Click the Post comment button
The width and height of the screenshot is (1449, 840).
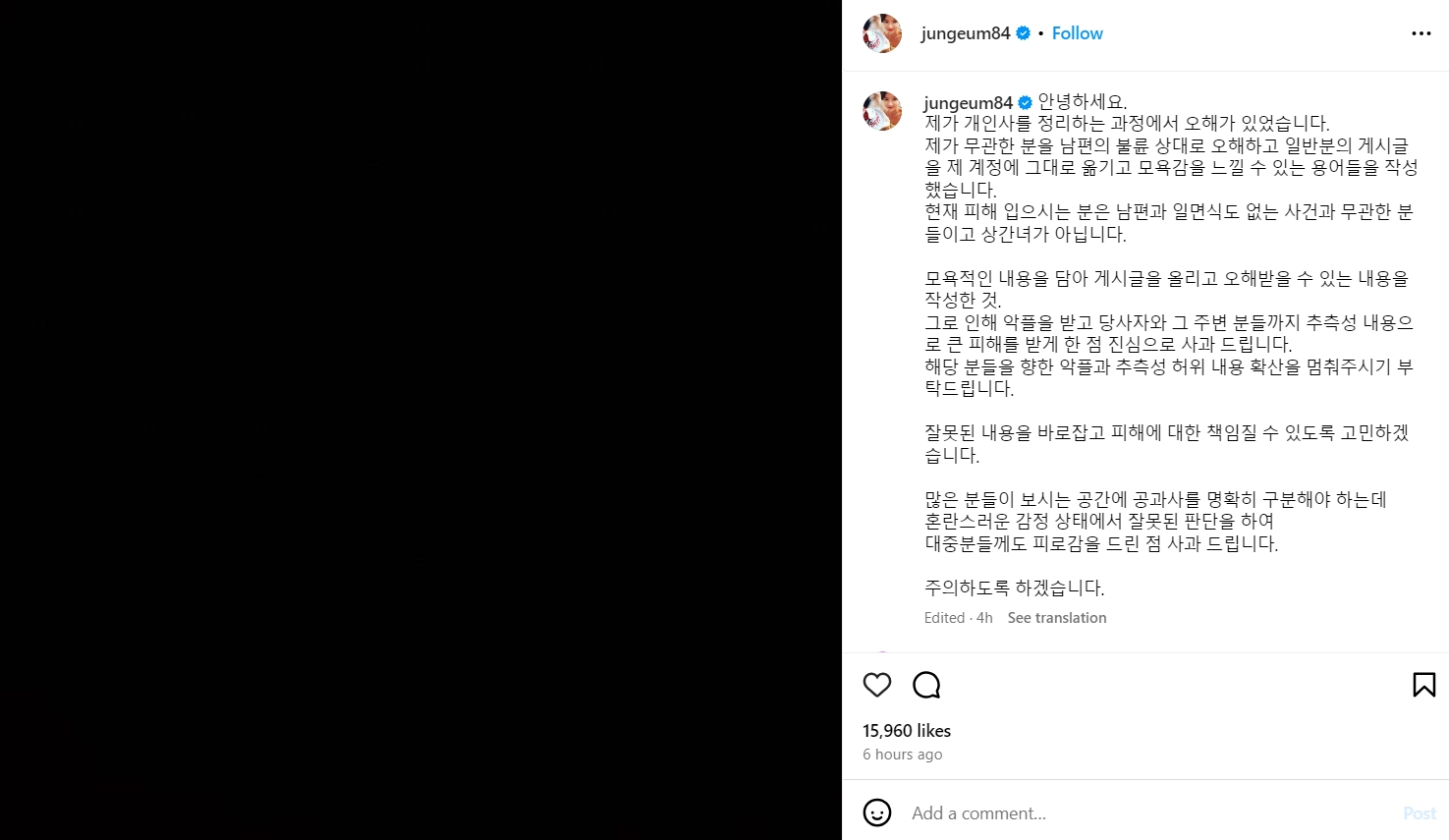click(1420, 813)
